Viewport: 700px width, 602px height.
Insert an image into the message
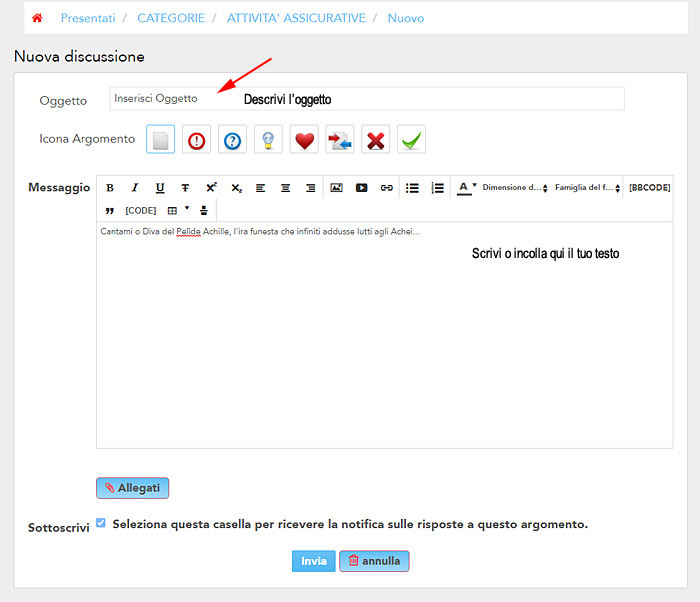pos(336,188)
